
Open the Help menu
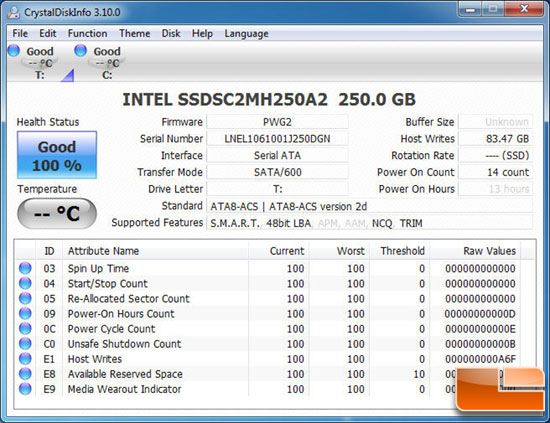(x=202, y=34)
